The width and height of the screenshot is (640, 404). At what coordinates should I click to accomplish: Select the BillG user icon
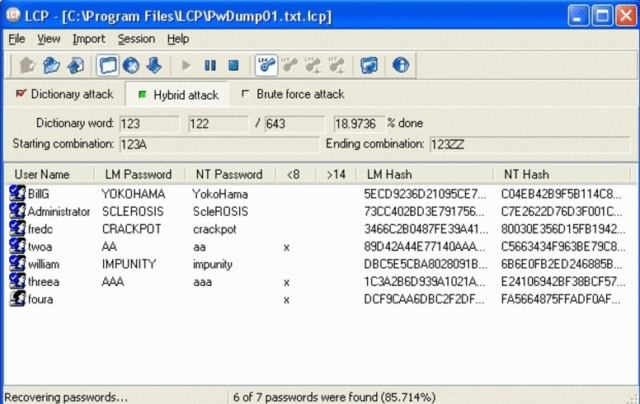tap(17, 193)
